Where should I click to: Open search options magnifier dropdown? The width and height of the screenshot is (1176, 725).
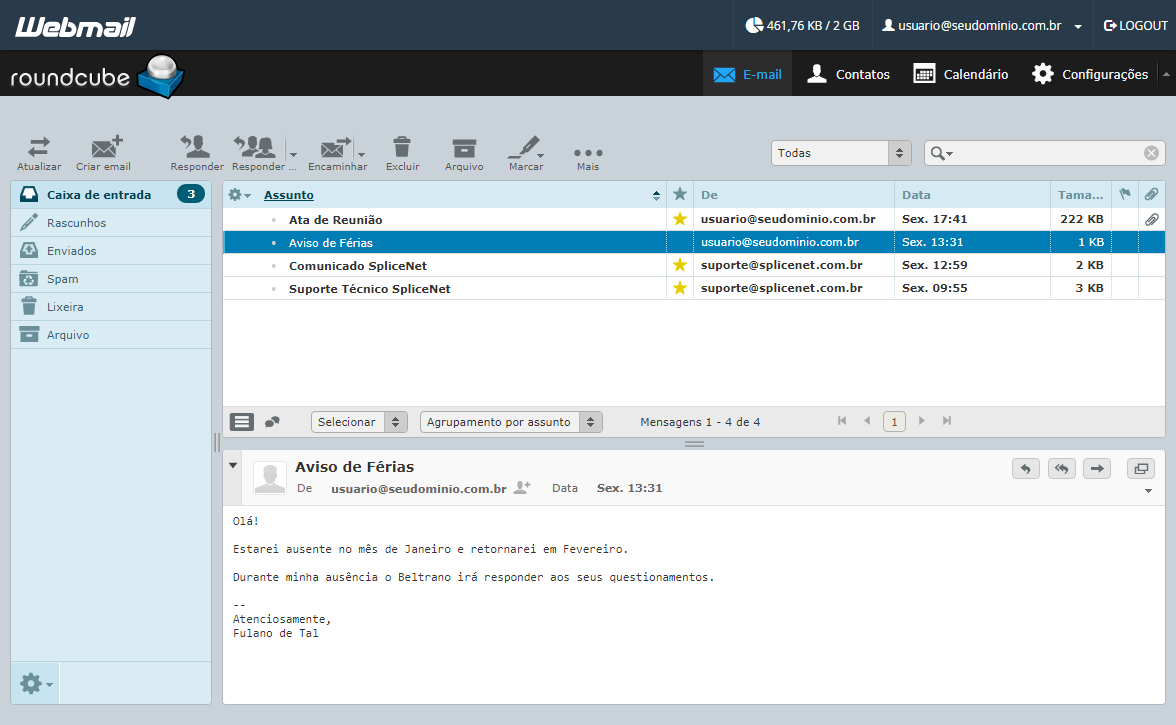coord(941,154)
